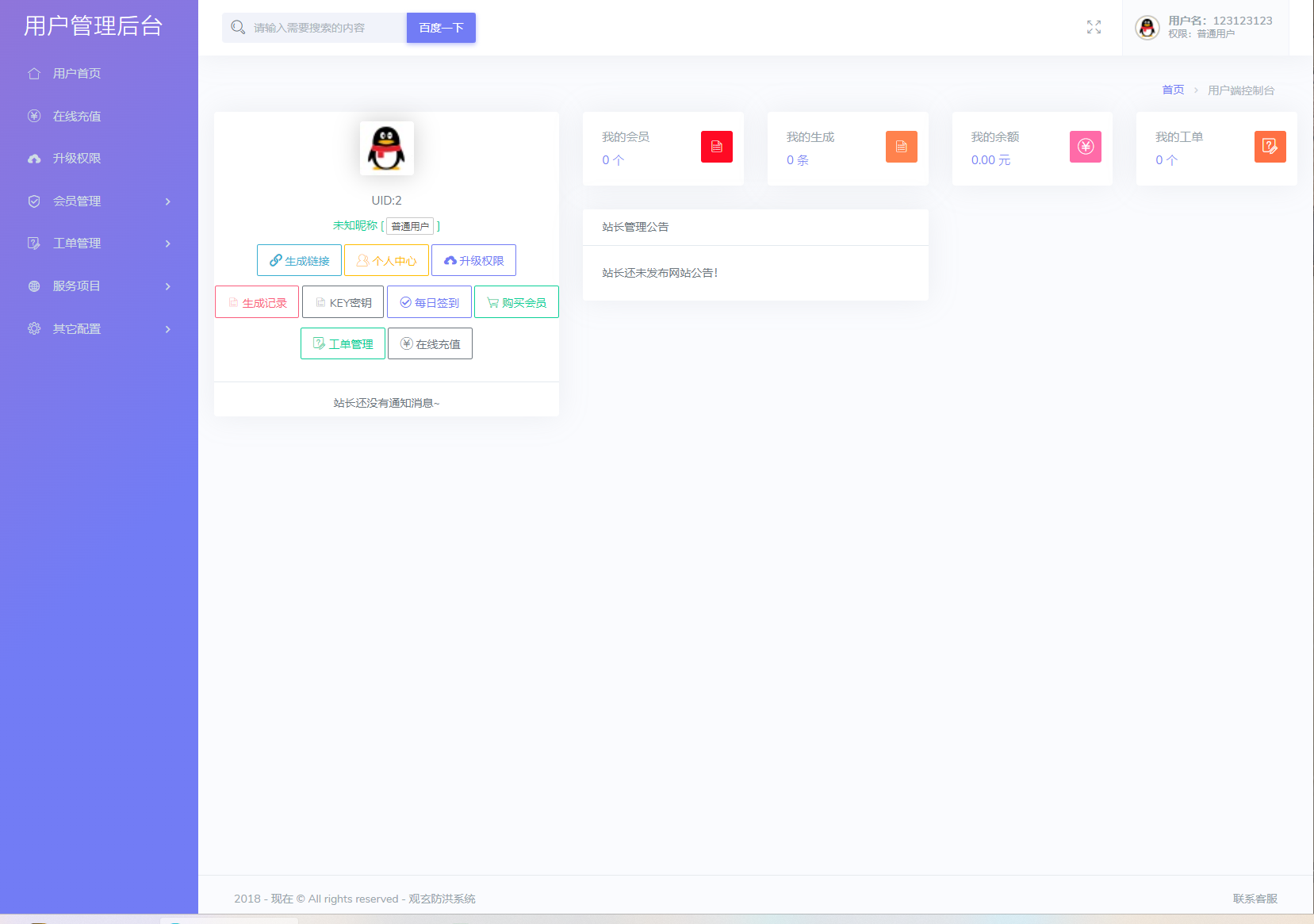Focus the search input field
Screen dimensions: 1314x924
coord(325,28)
